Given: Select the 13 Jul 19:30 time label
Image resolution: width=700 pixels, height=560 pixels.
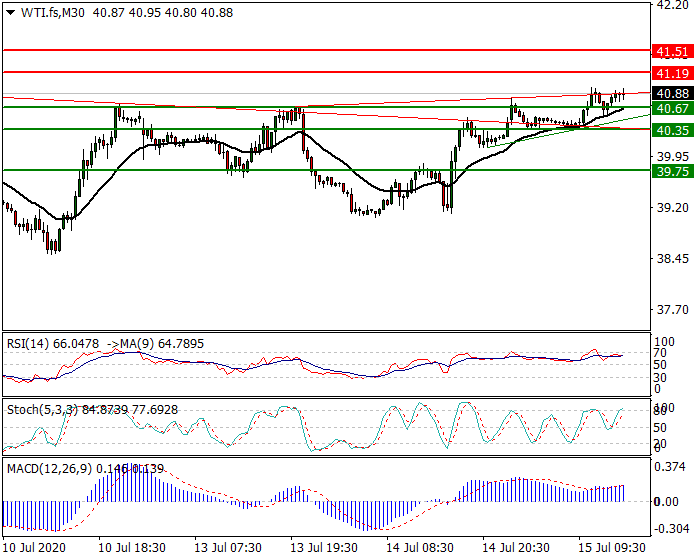Looking at the screenshot, I should click(x=324, y=548).
